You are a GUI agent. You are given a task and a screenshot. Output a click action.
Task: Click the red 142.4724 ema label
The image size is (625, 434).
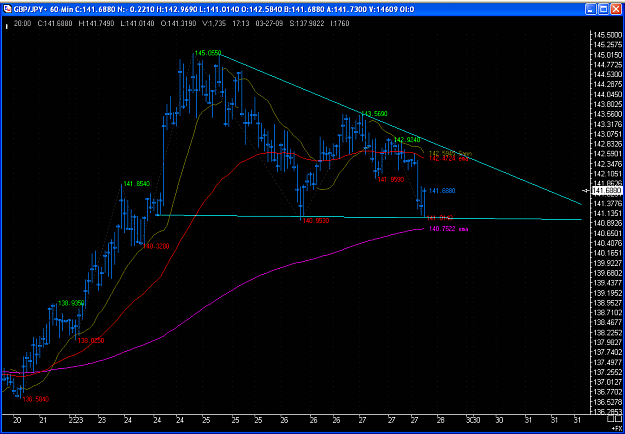(448, 159)
